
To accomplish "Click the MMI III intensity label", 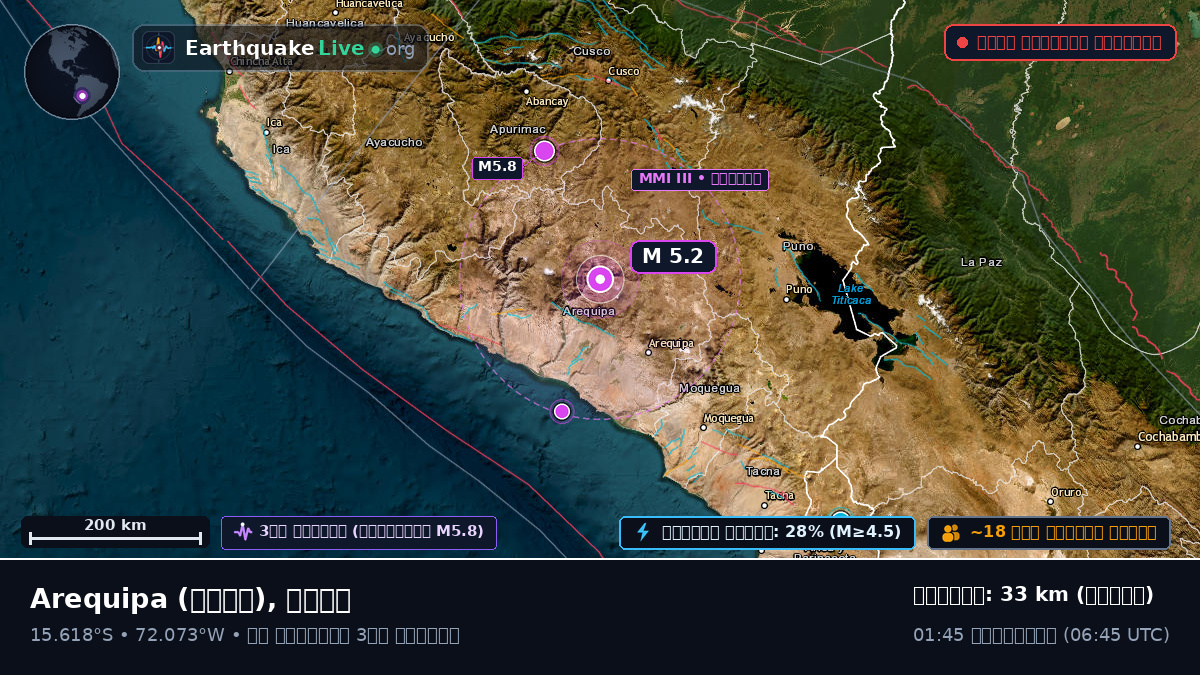I will pos(700,179).
